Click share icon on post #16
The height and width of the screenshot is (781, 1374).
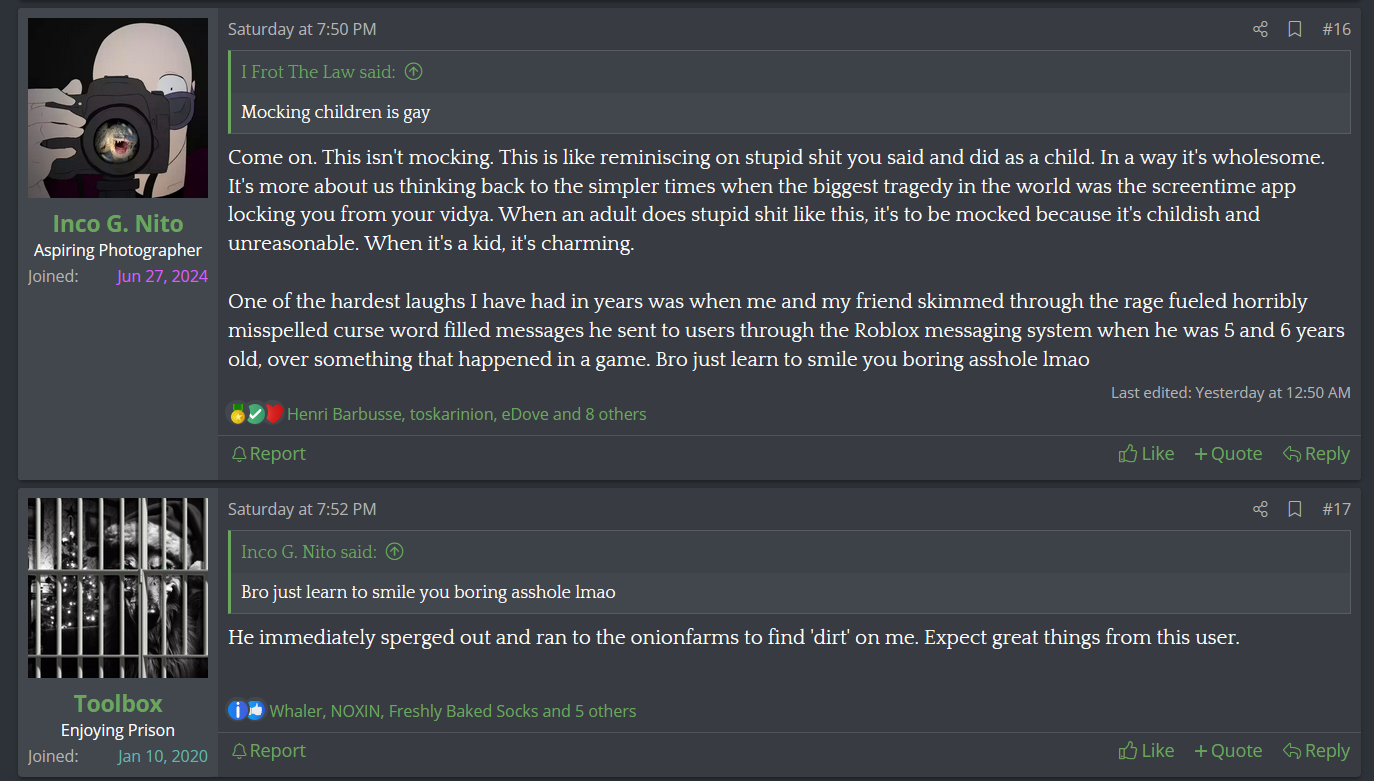pos(1260,29)
